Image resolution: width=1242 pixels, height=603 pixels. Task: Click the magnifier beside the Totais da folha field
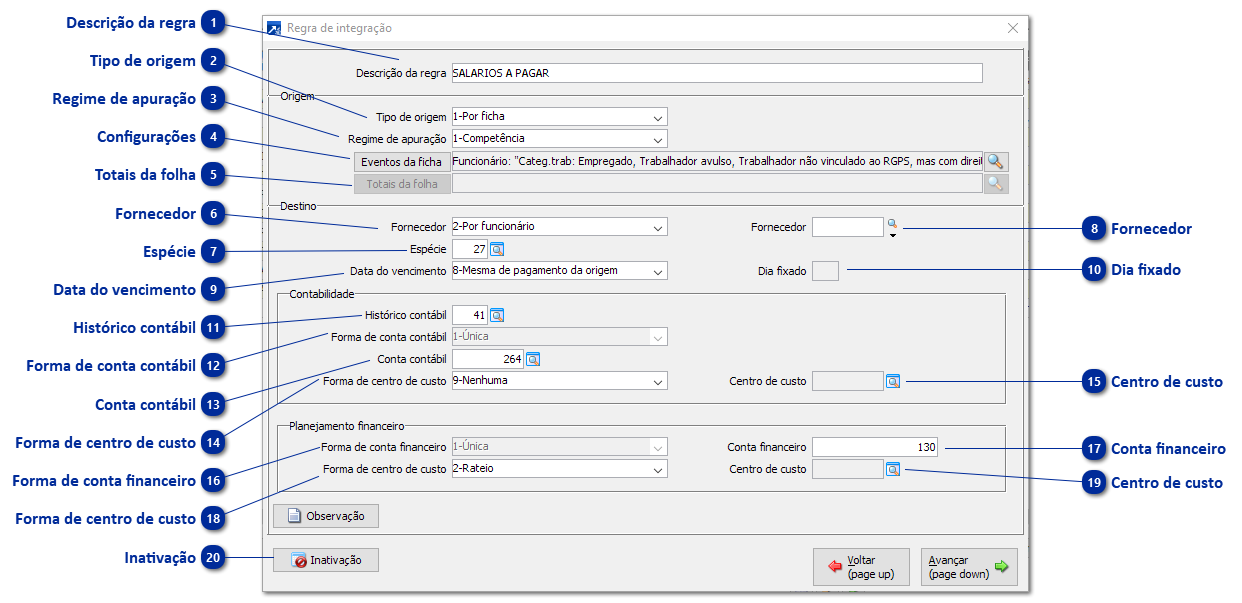click(996, 184)
